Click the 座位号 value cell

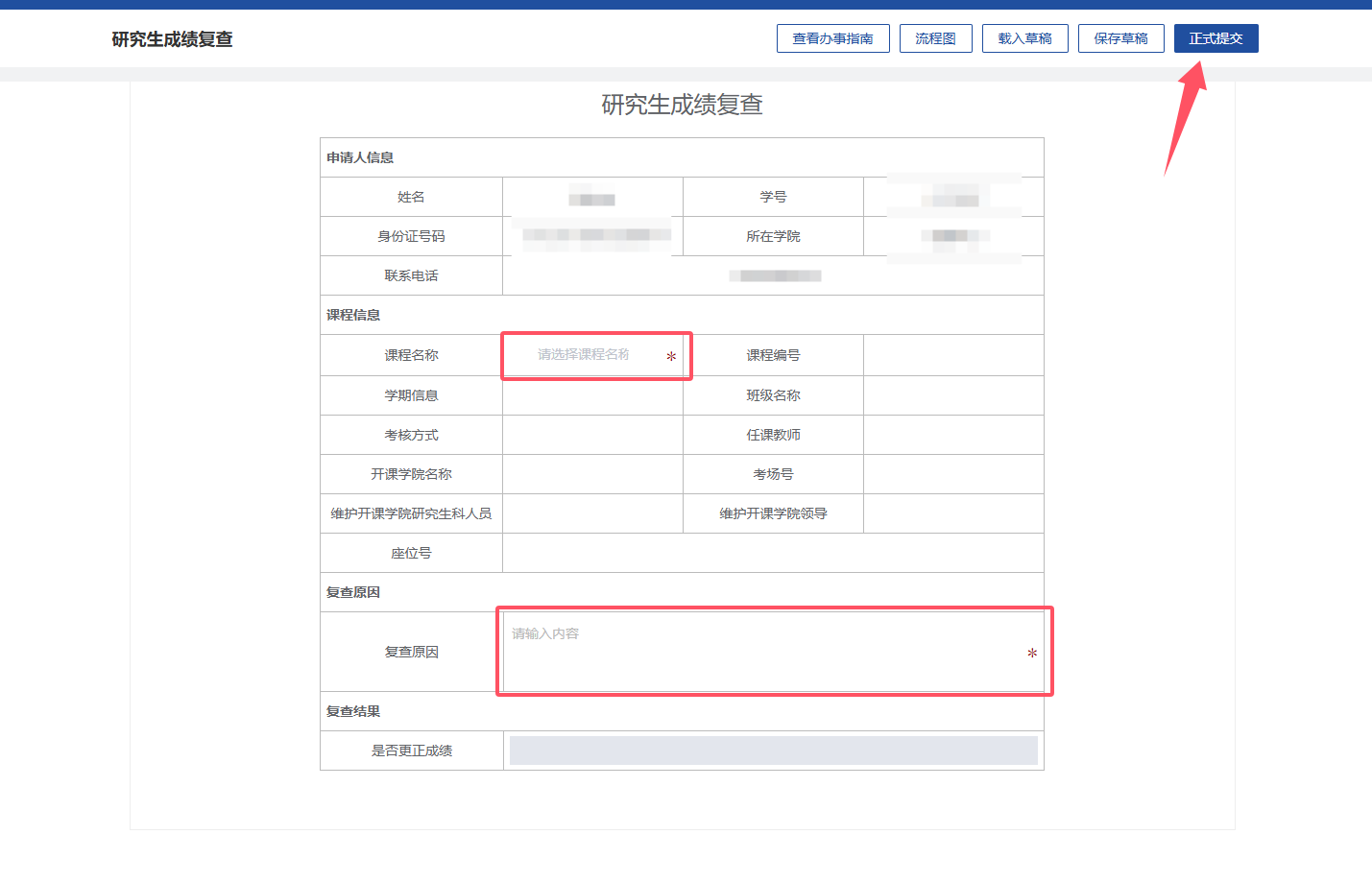773,553
